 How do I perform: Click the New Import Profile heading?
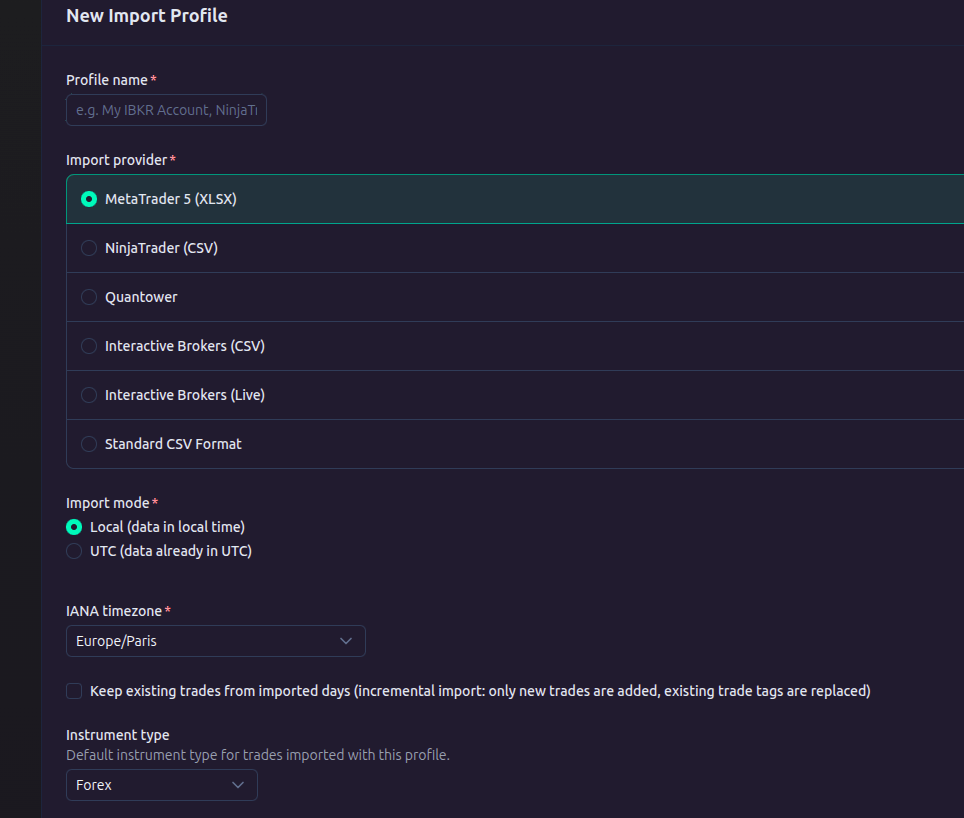click(147, 16)
